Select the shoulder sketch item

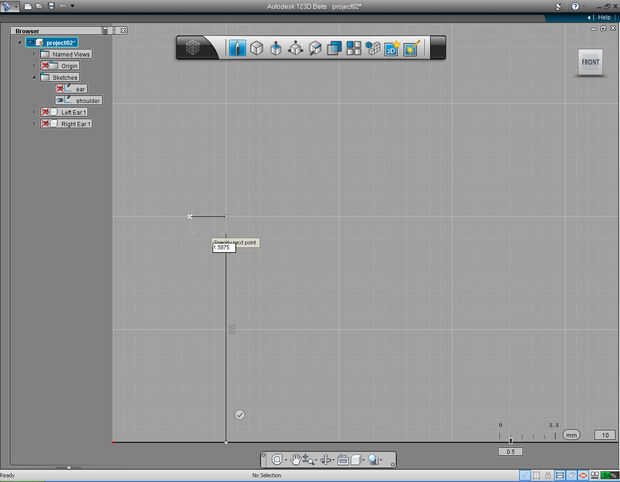79,100
